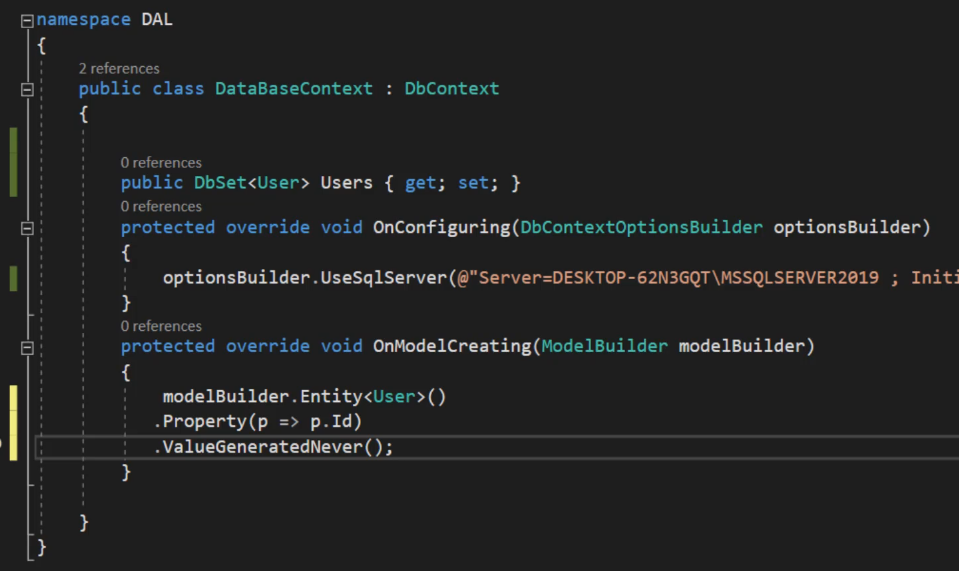Open "0 references" above OnModelCreating
Viewport: 959px width, 571px height.
pos(161,326)
